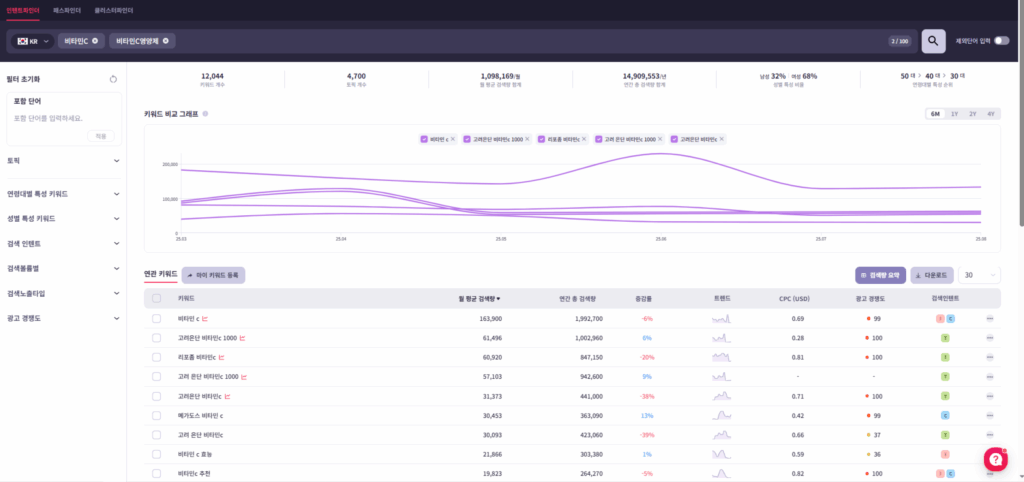Remove 리포좀 비타민c from the comparison graph
The width and height of the screenshot is (1024, 482).
click(x=584, y=139)
